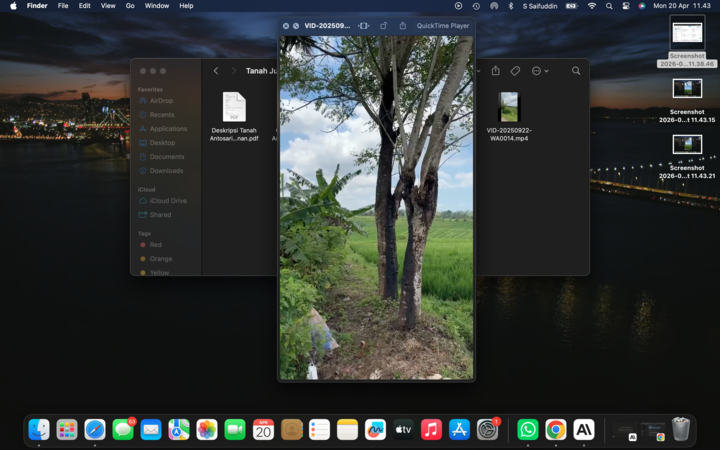Expand the Finder more-actions ellipsis dropdown
720x450 pixels.
tap(540, 71)
